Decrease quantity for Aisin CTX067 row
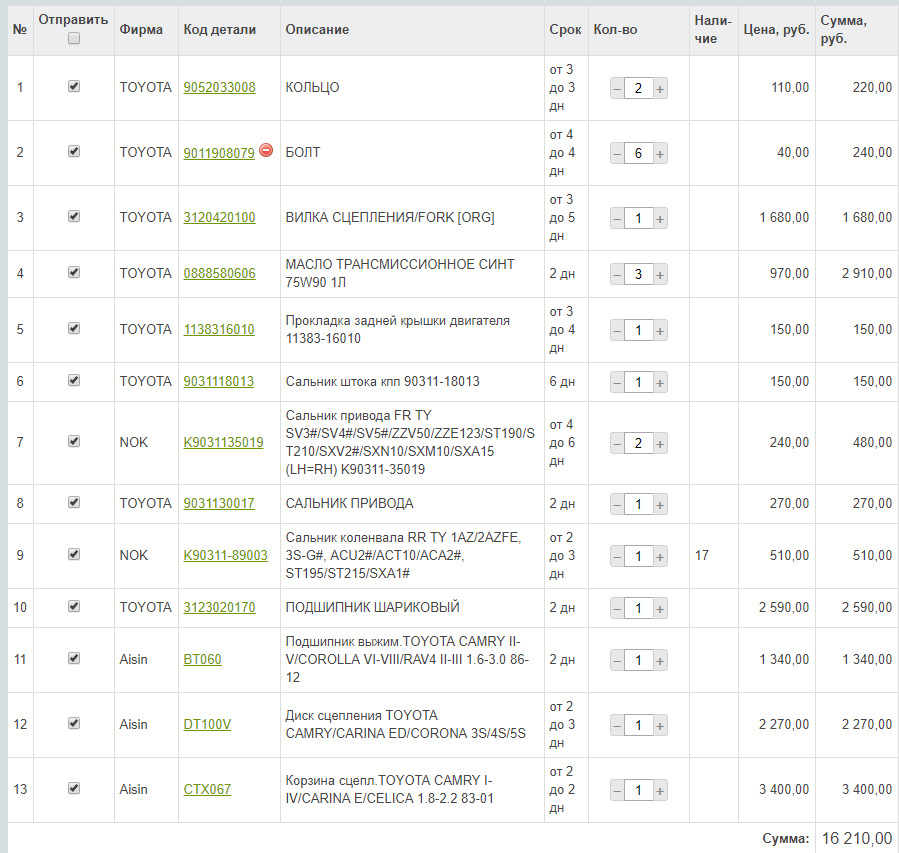This screenshot has width=899, height=853. pyautogui.click(x=617, y=791)
